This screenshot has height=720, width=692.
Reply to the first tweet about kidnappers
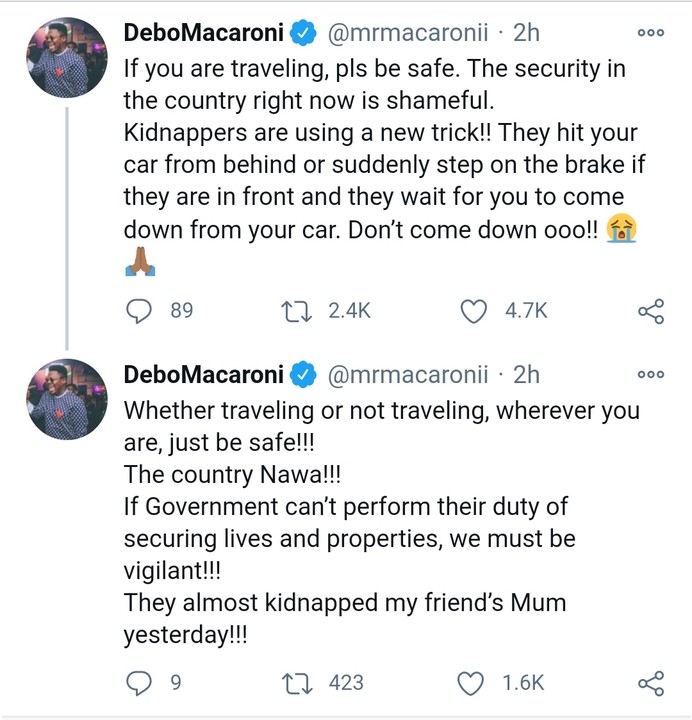139,311
